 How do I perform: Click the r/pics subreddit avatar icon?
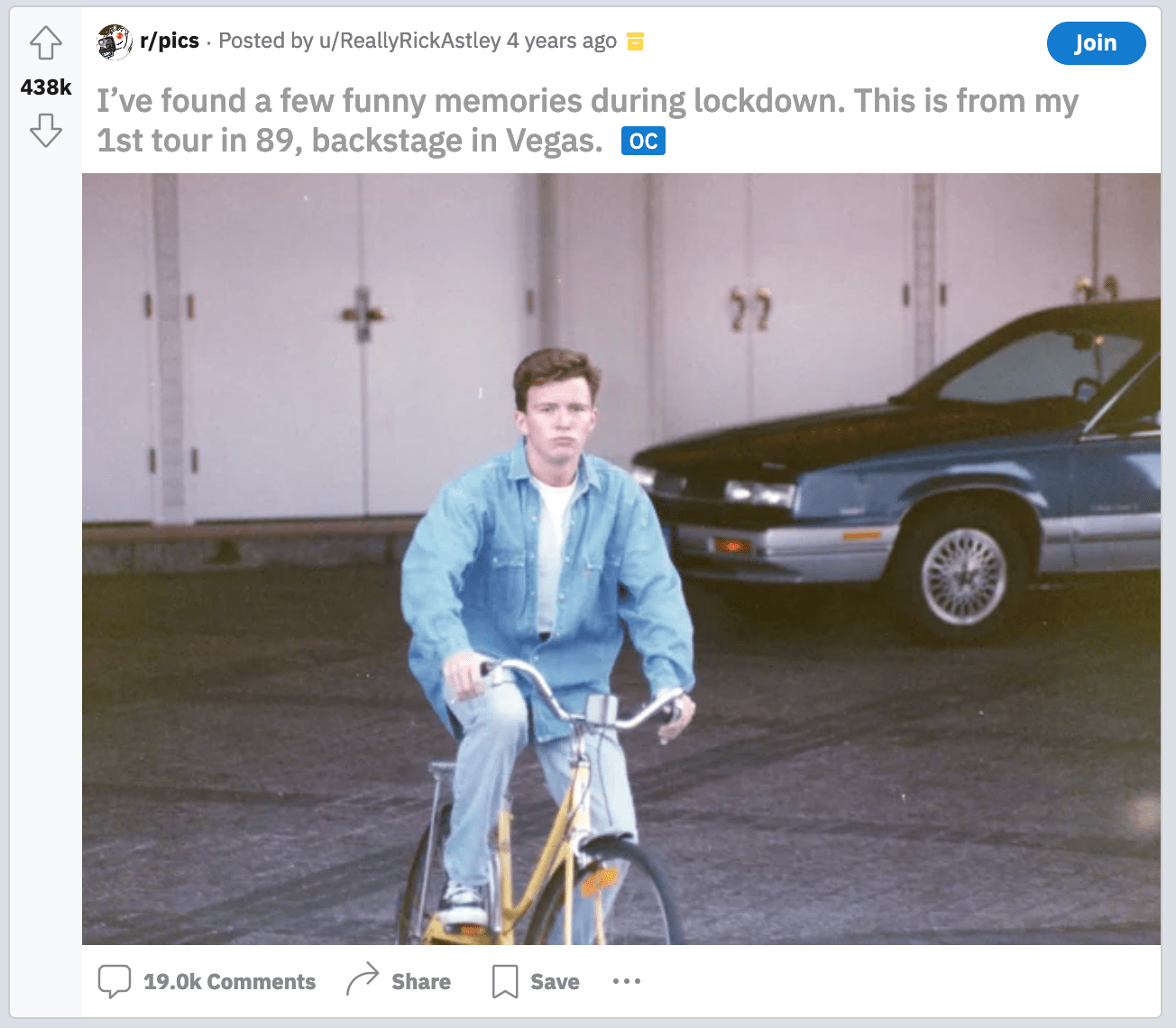[x=115, y=41]
